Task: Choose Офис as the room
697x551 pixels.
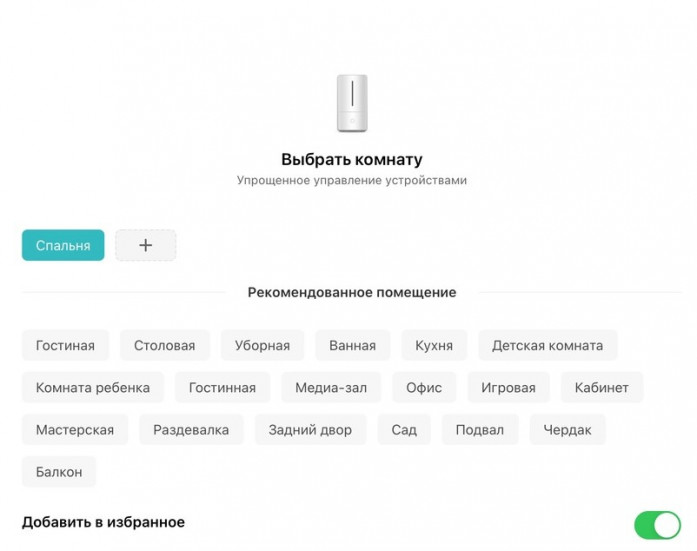Action: coord(424,388)
